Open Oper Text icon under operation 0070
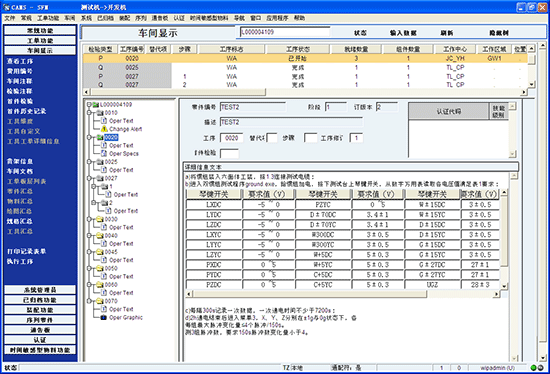The image size is (550, 374). 104,309
